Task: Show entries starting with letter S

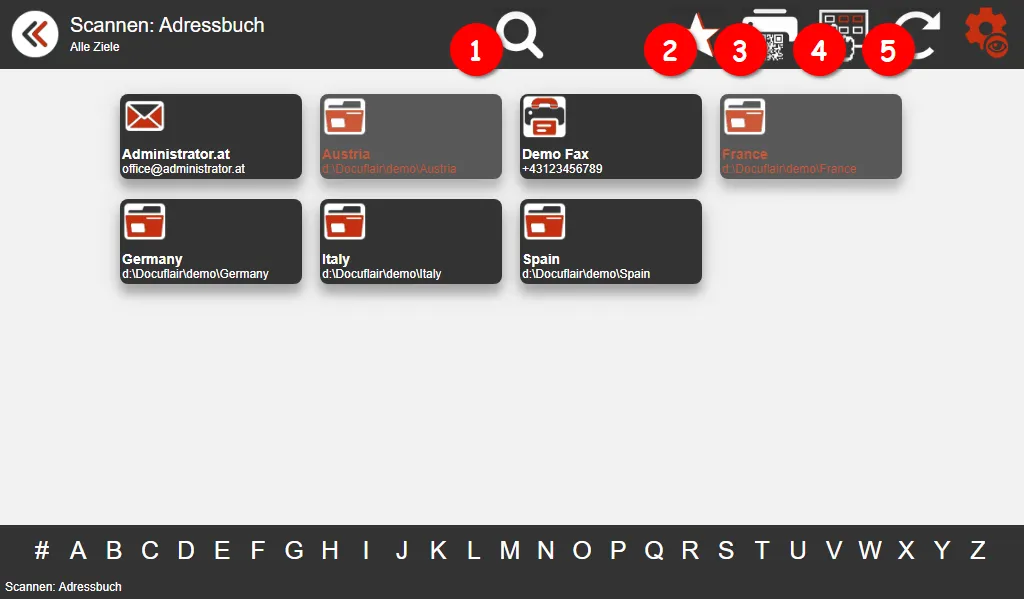Action: [726, 550]
